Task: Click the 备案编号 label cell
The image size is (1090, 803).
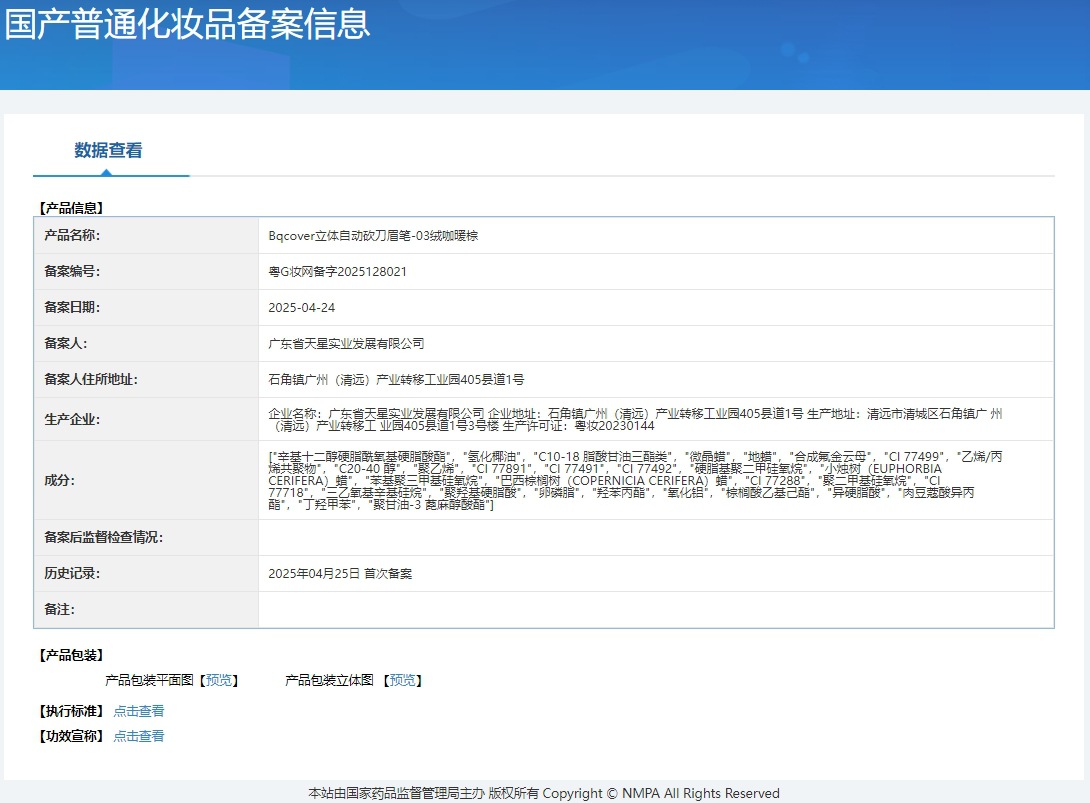Action: [x=146, y=272]
